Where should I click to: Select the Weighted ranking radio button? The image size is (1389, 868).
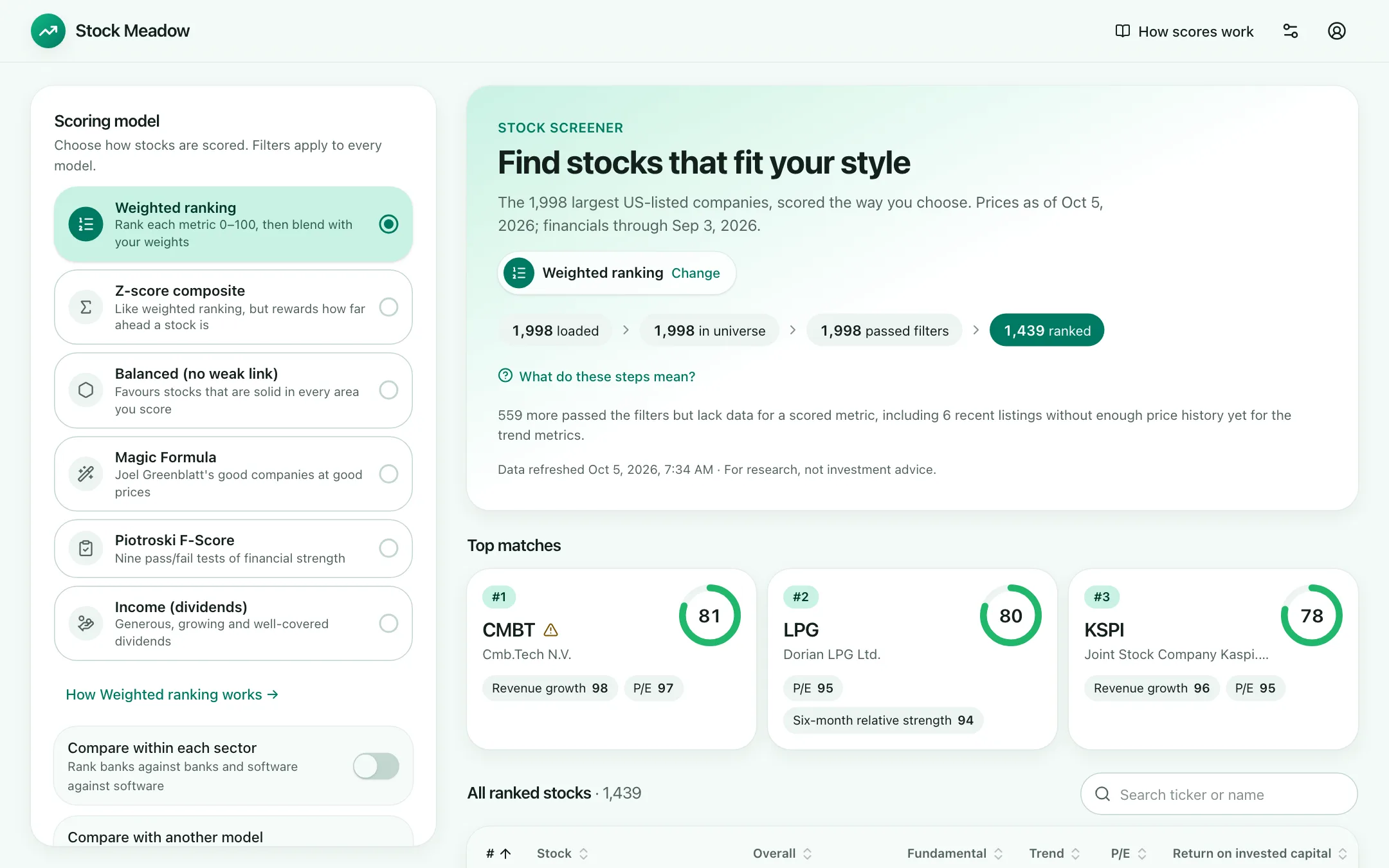coord(388,224)
